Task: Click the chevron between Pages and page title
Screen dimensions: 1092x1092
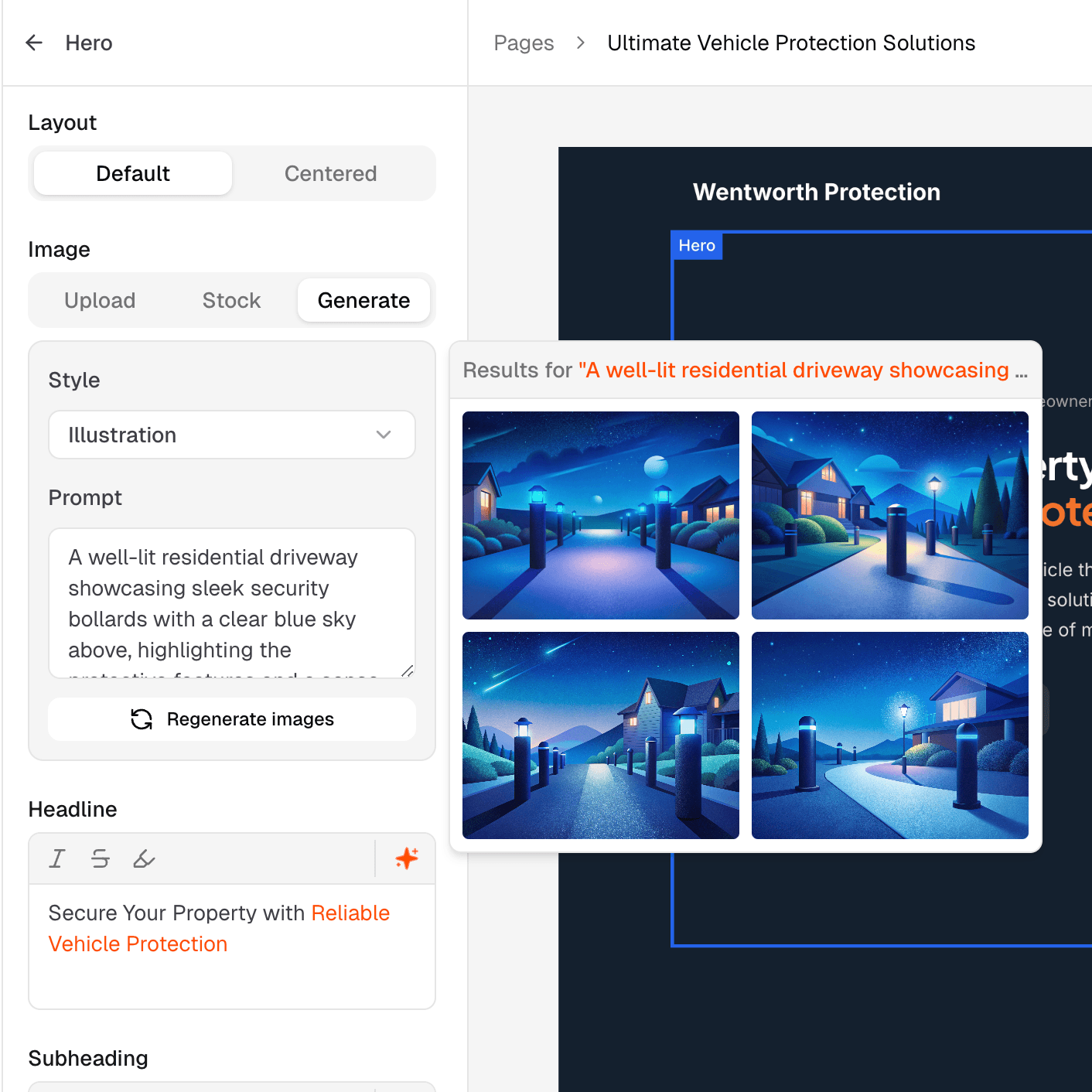Action: (579, 43)
